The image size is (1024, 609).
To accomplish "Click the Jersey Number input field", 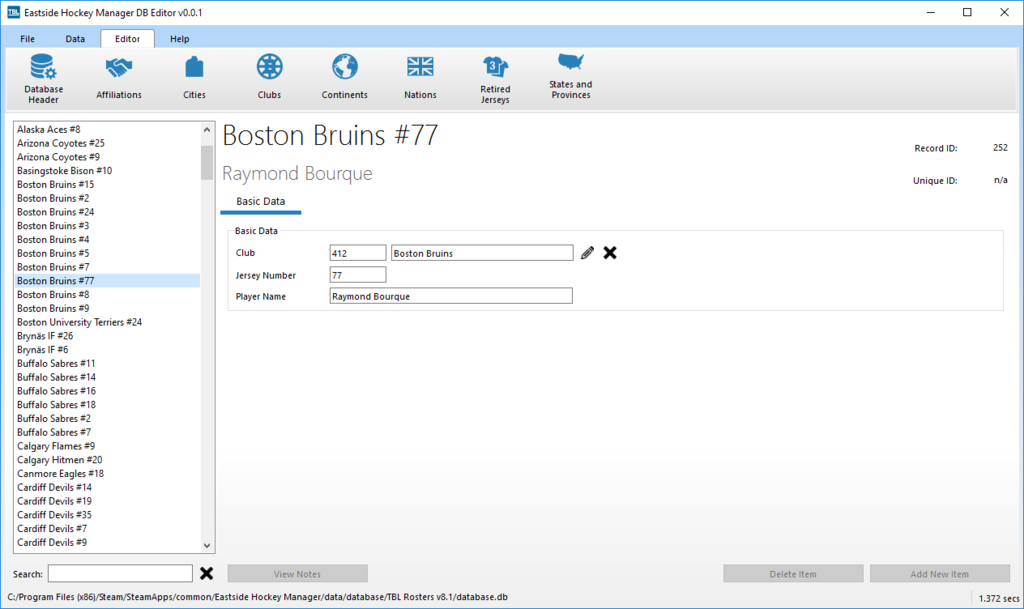I will click(x=358, y=275).
